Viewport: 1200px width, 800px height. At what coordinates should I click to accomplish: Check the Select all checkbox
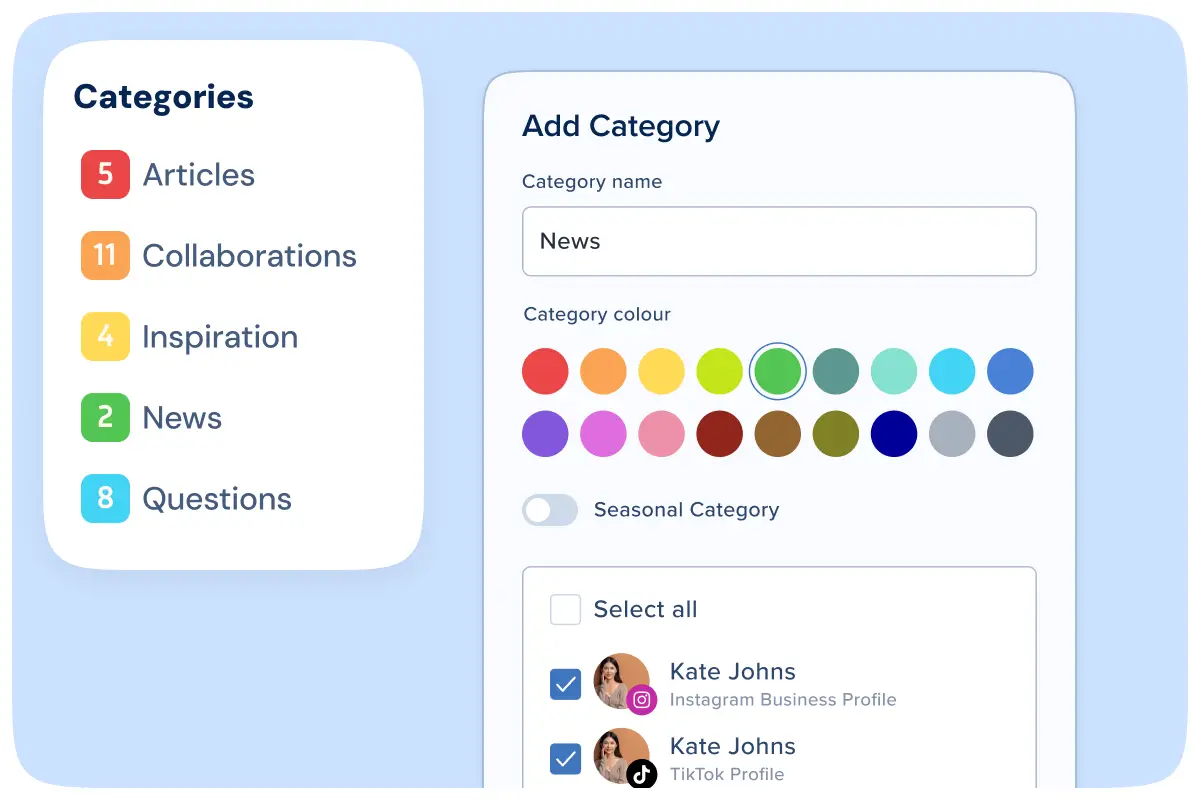tap(566, 609)
